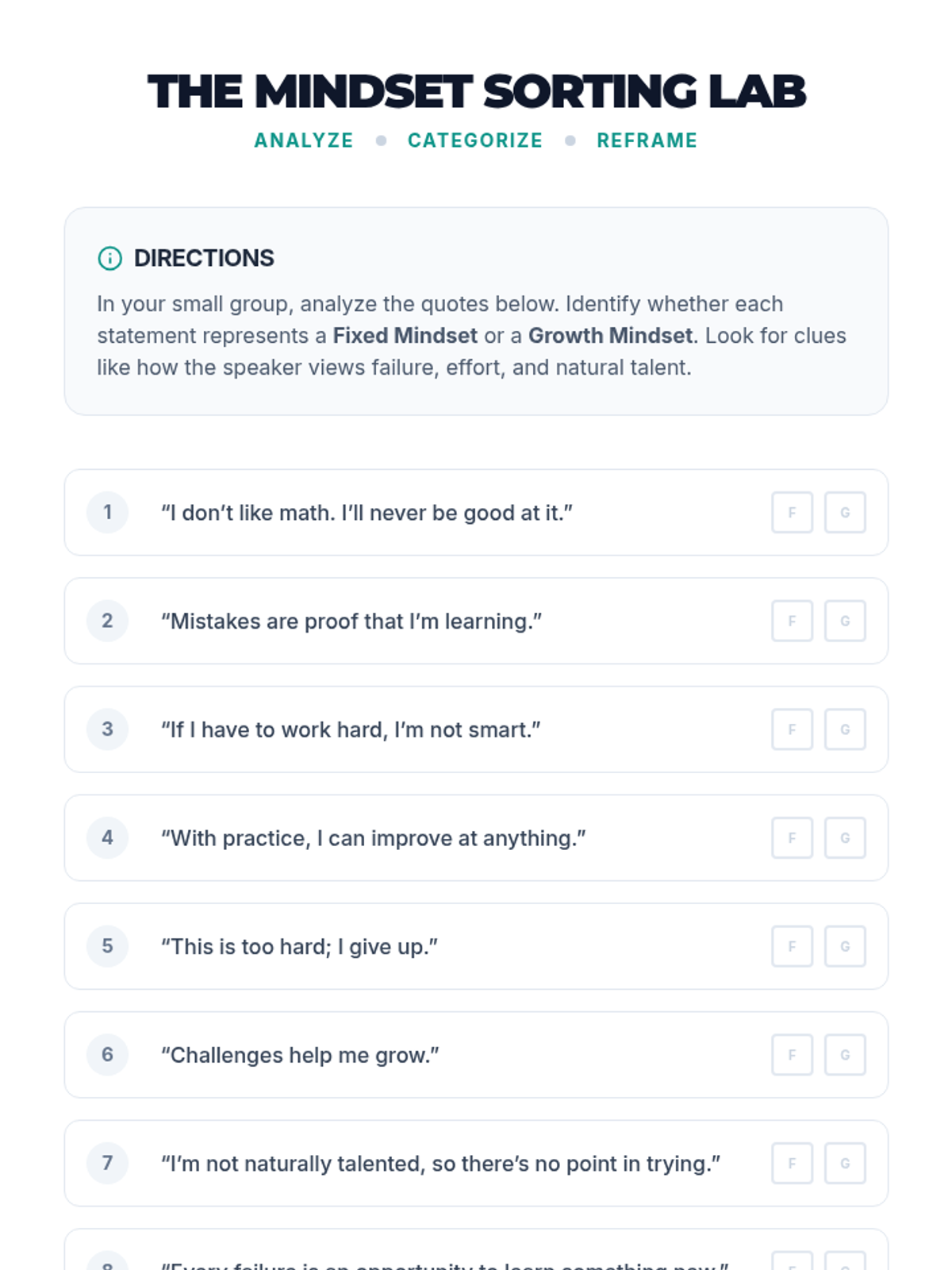
Task: Check F on "Challenges help me grow"
Action: pos(792,1055)
